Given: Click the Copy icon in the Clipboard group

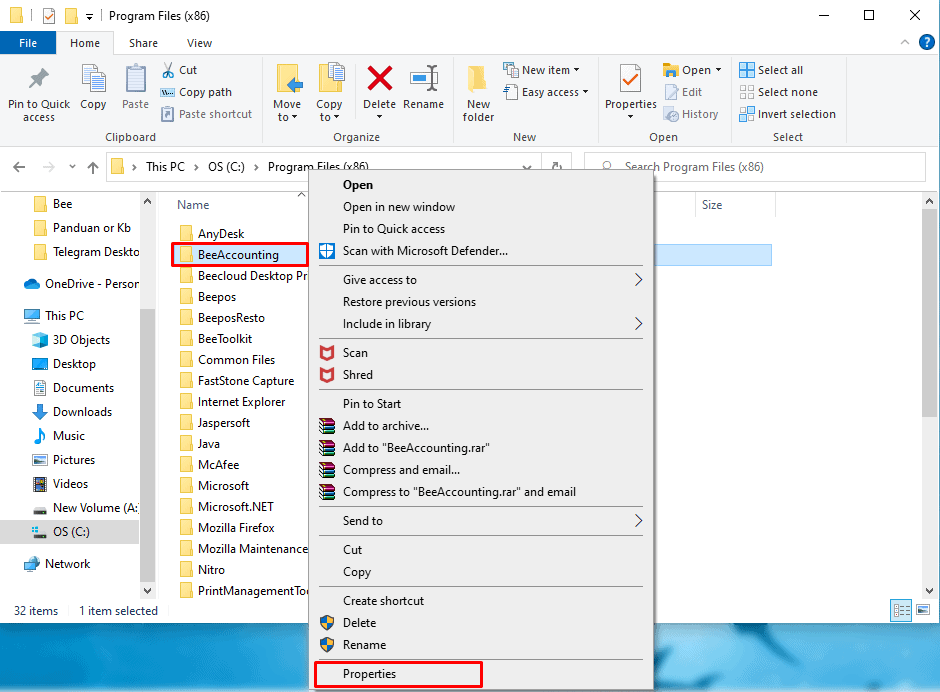Looking at the screenshot, I should pos(94,79).
